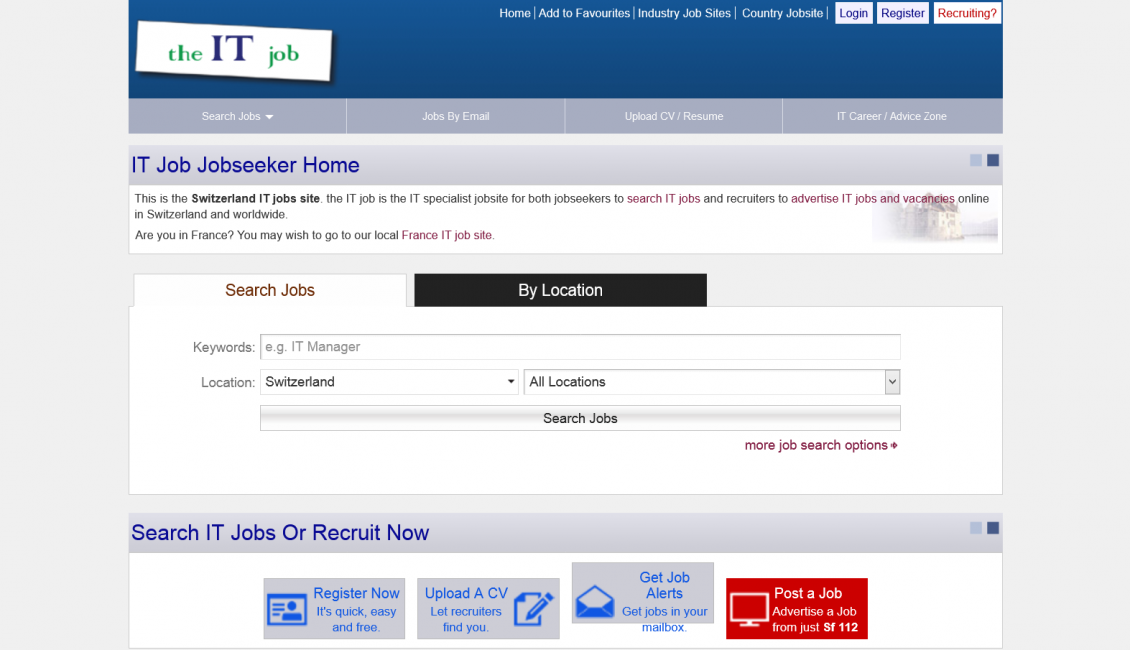Click the Post a Job monitor icon

click(748, 608)
